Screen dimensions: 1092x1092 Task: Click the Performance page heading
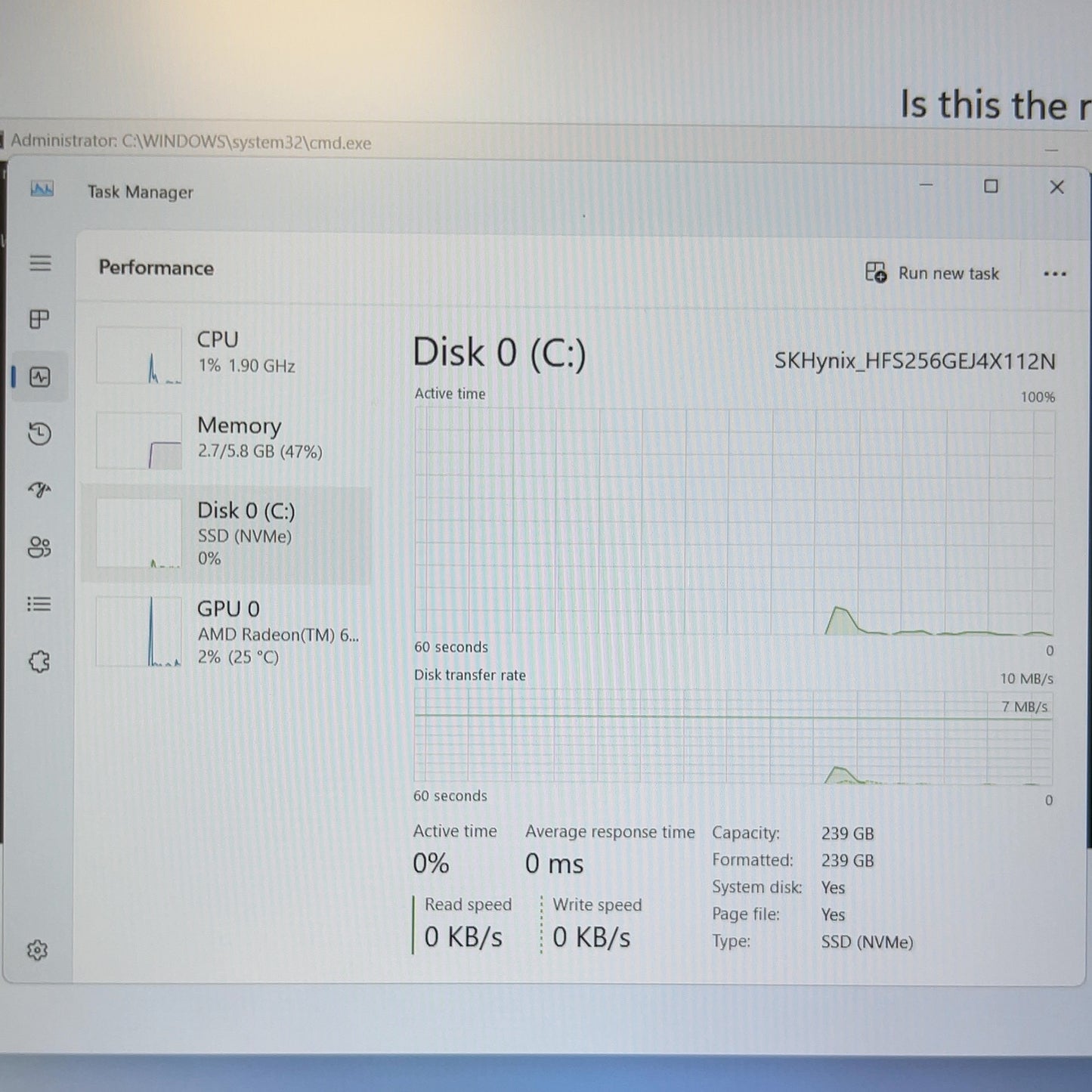[156, 268]
